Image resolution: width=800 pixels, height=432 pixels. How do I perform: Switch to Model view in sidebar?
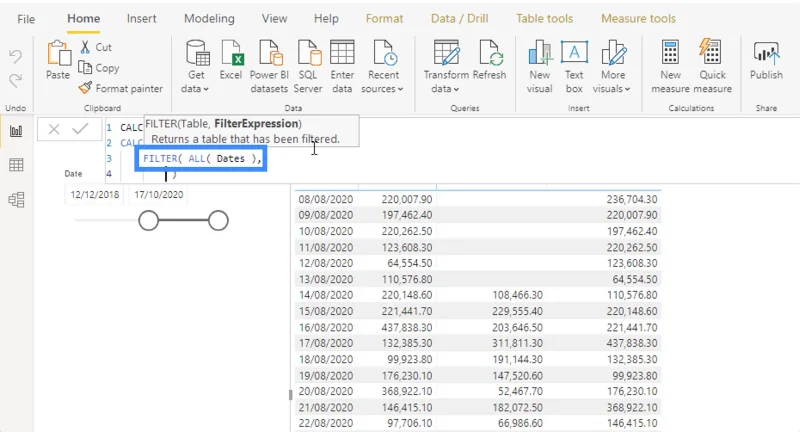16,199
